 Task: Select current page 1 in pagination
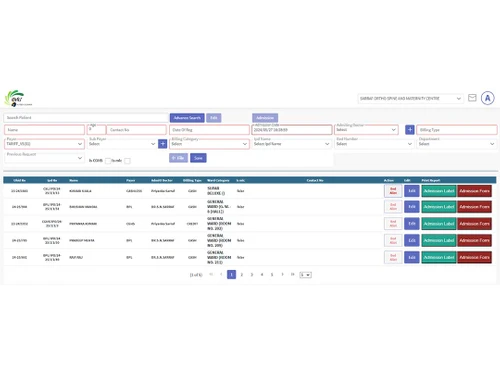click(231, 274)
